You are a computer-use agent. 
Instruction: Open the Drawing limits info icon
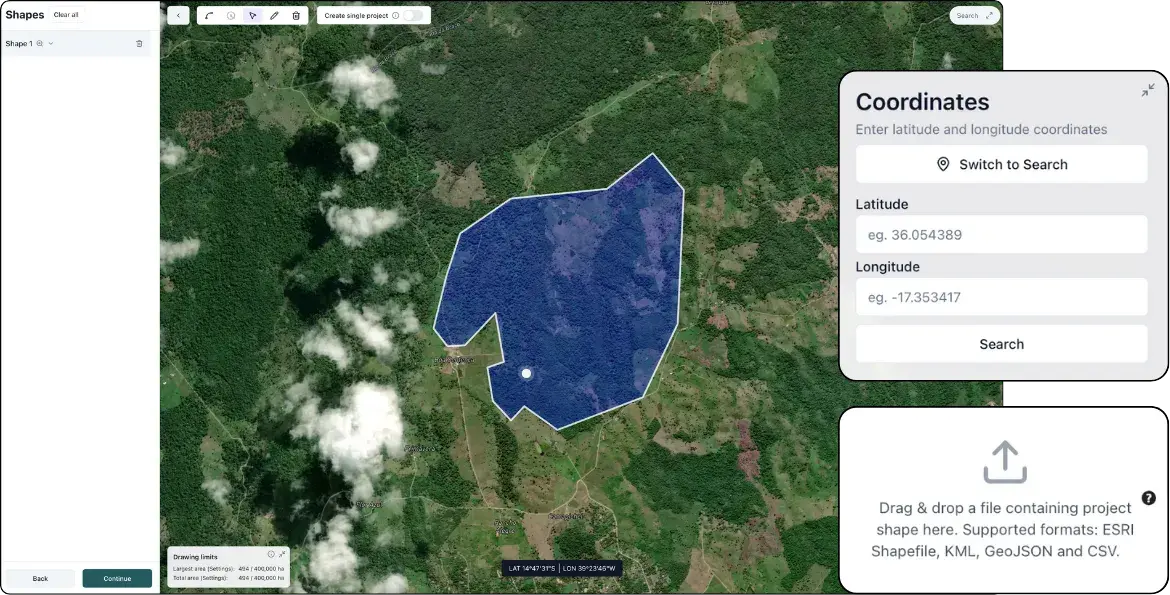[271, 554]
